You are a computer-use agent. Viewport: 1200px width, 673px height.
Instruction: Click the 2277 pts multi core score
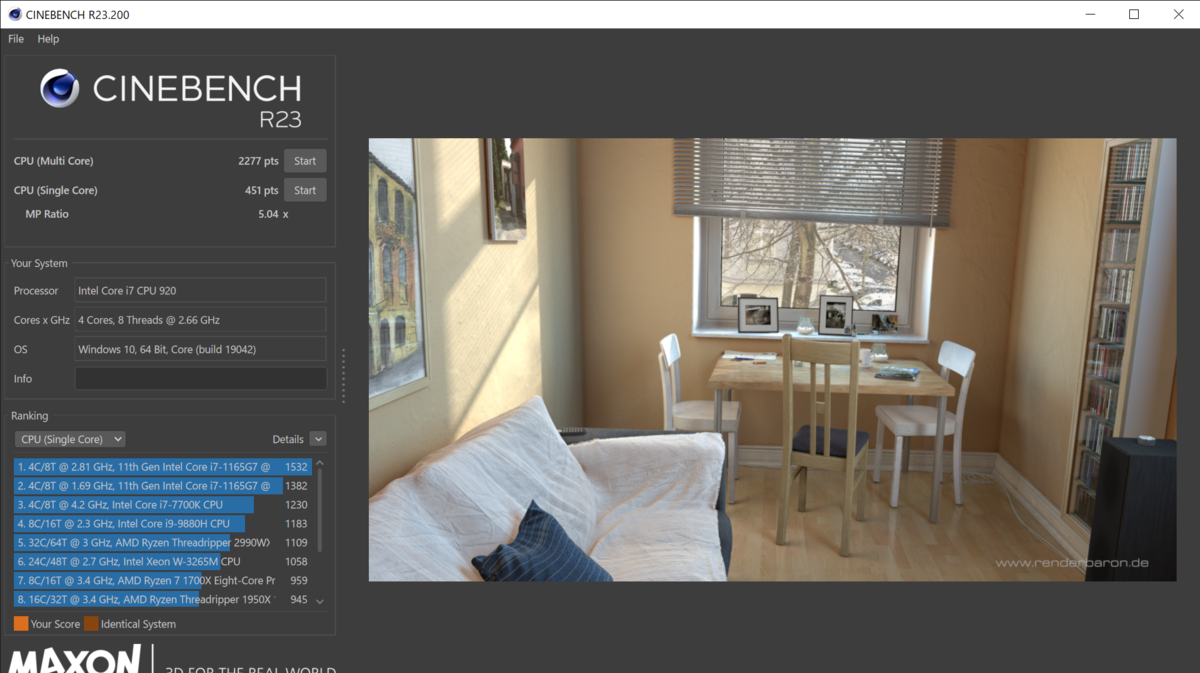258,161
